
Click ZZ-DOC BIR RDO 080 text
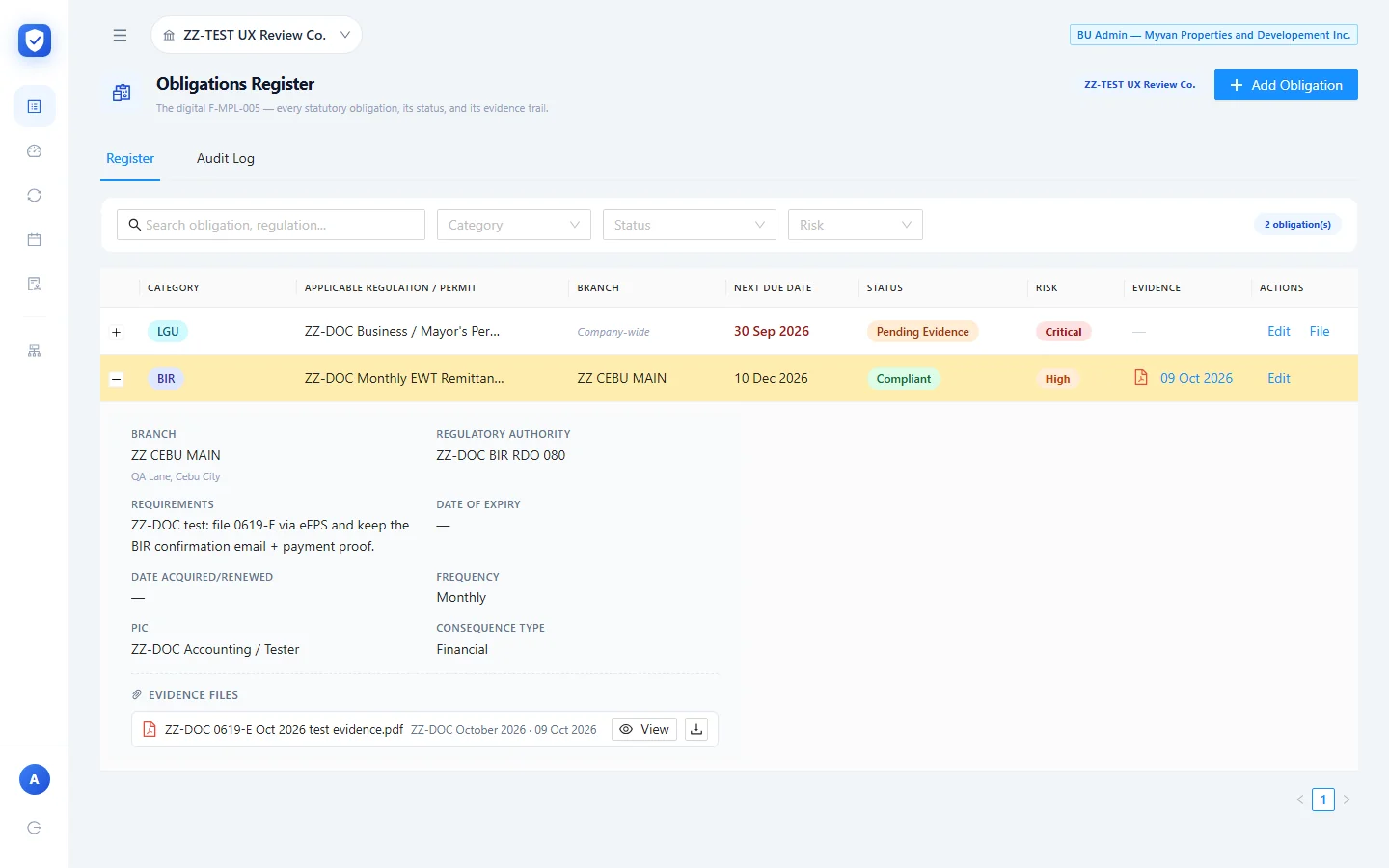(501, 455)
